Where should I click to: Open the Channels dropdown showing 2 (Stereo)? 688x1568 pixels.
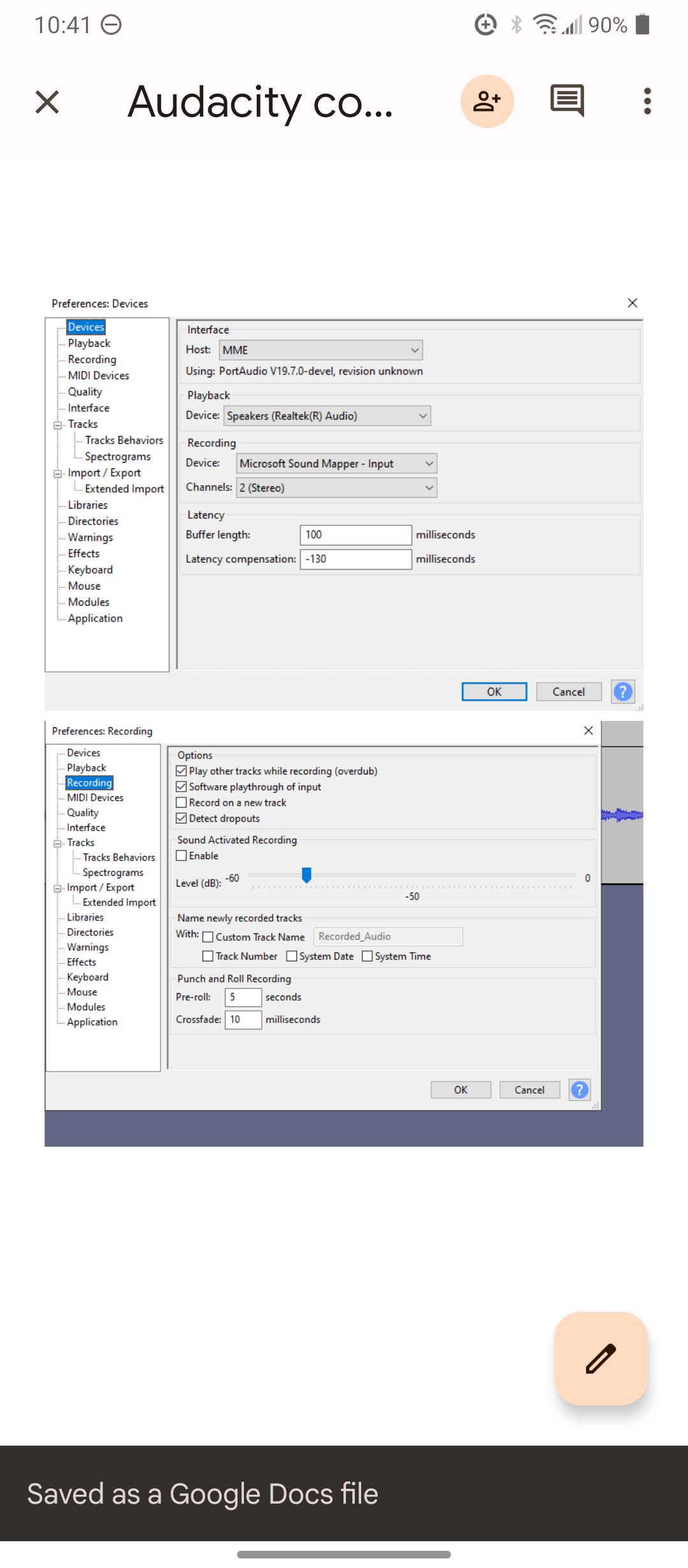(336, 488)
